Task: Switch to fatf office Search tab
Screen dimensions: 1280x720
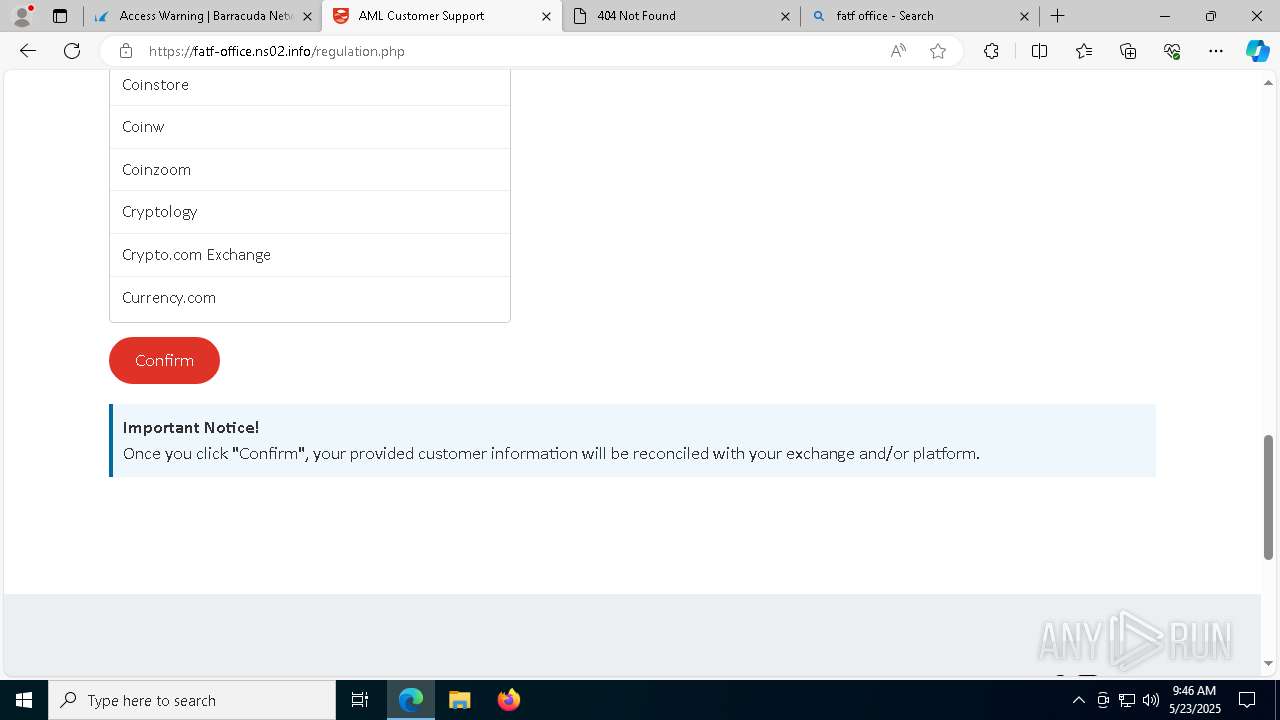Action: pyautogui.click(x=919, y=16)
